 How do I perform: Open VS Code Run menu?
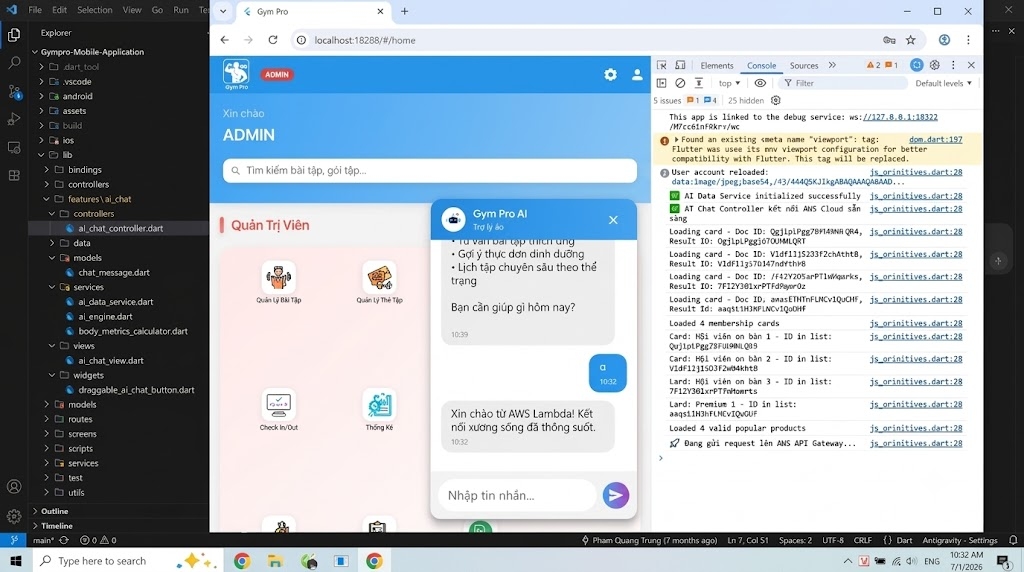(x=181, y=10)
